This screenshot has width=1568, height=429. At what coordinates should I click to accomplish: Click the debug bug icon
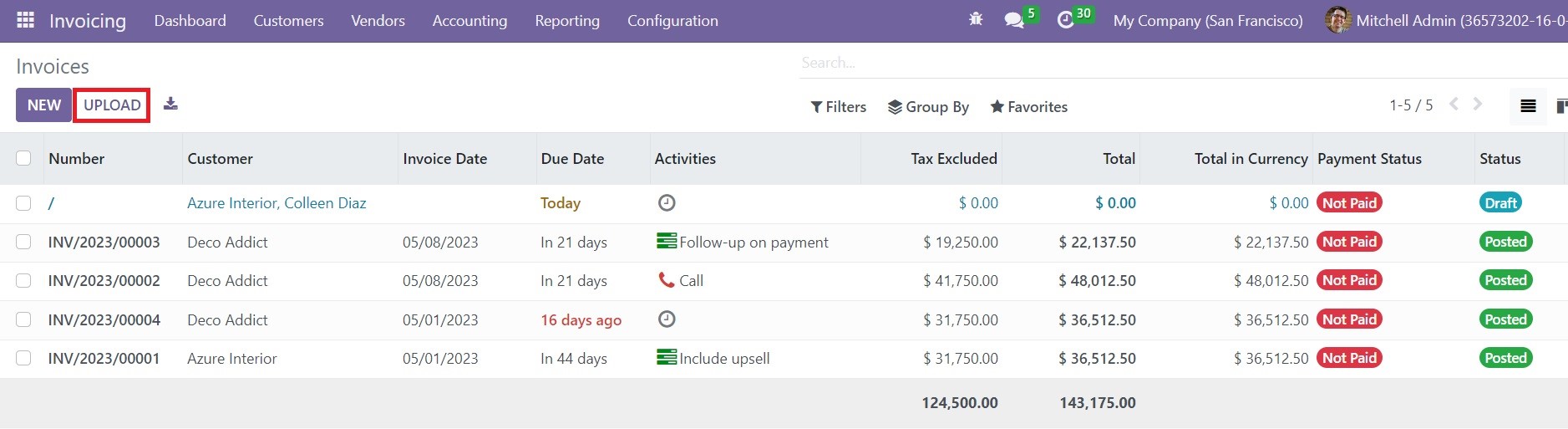(976, 19)
